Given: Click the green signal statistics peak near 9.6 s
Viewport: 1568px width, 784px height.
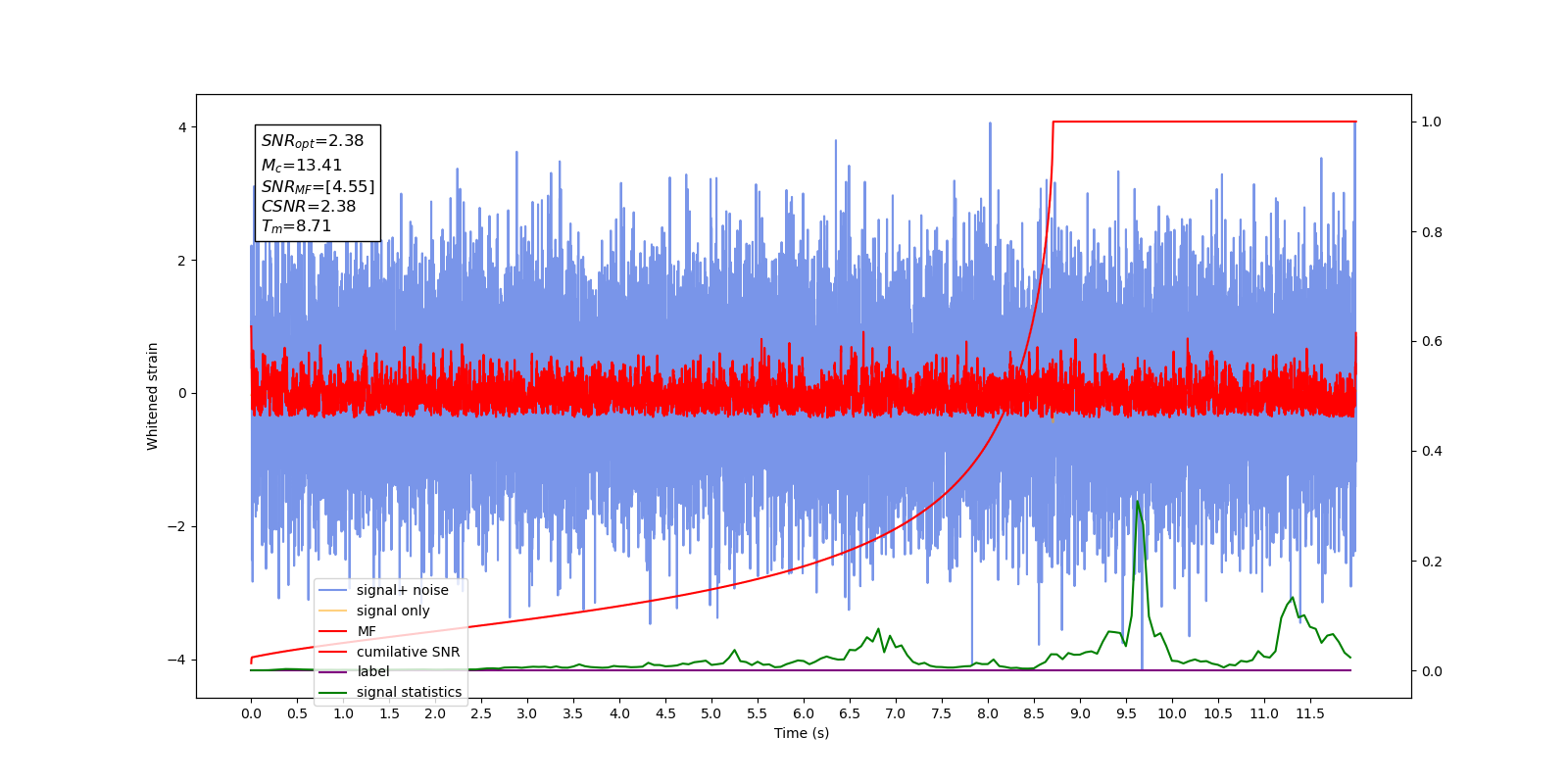Looking at the screenshot, I should (1138, 504).
